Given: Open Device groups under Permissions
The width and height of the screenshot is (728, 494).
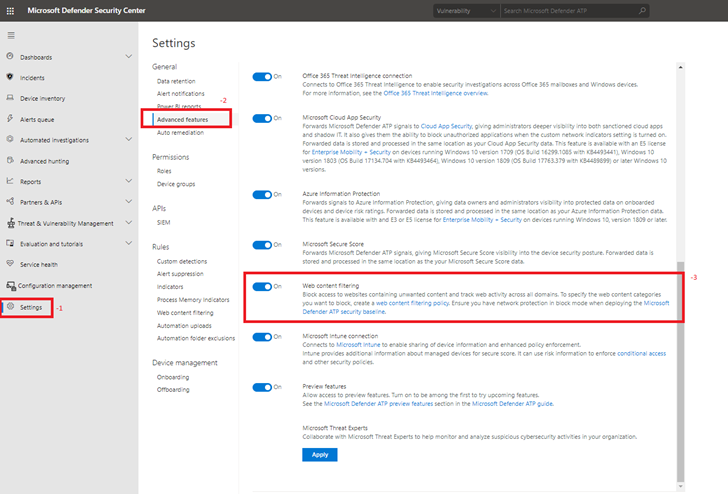Looking at the screenshot, I should [x=176, y=184].
